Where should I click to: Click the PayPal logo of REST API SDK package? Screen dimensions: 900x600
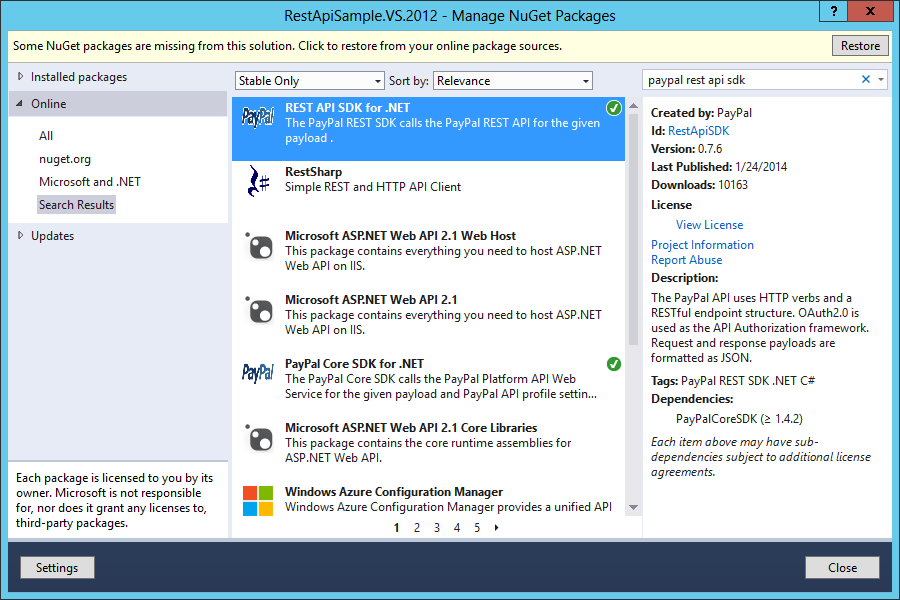coord(258,117)
